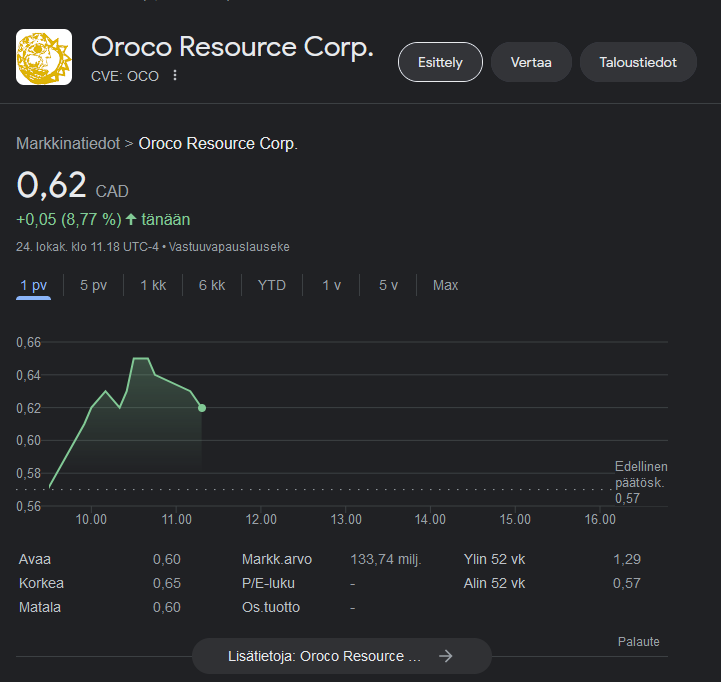Click the Oroco Resource Corp. title heading
The width and height of the screenshot is (721, 682).
[232, 47]
